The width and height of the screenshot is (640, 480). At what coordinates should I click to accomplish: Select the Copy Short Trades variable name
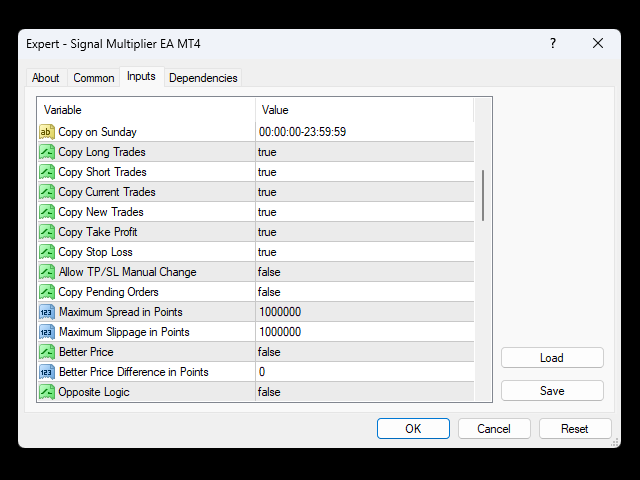pyautogui.click(x=102, y=172)
